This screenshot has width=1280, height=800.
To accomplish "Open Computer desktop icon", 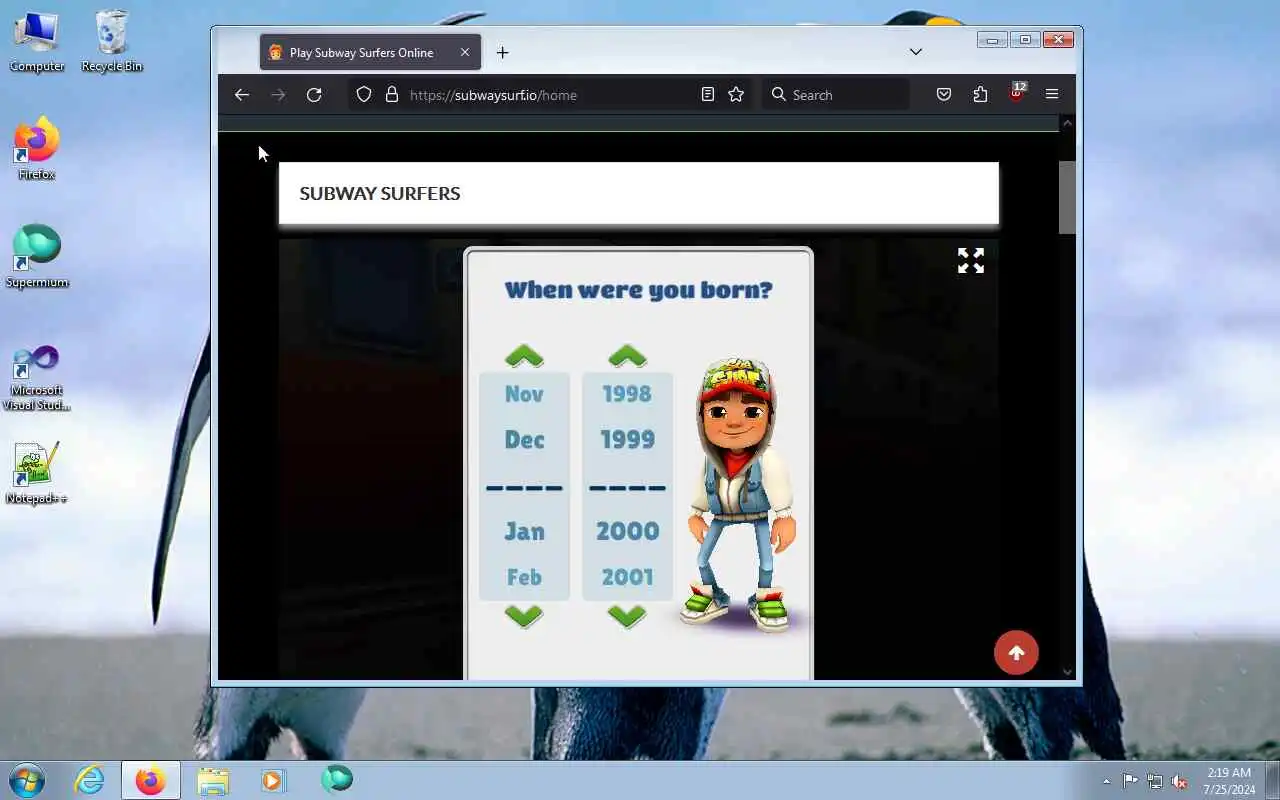I will point(37,41).
